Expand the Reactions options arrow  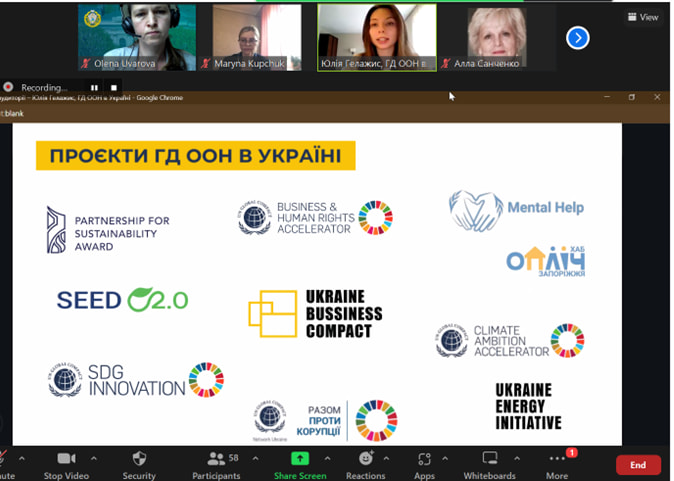[386, 459]
